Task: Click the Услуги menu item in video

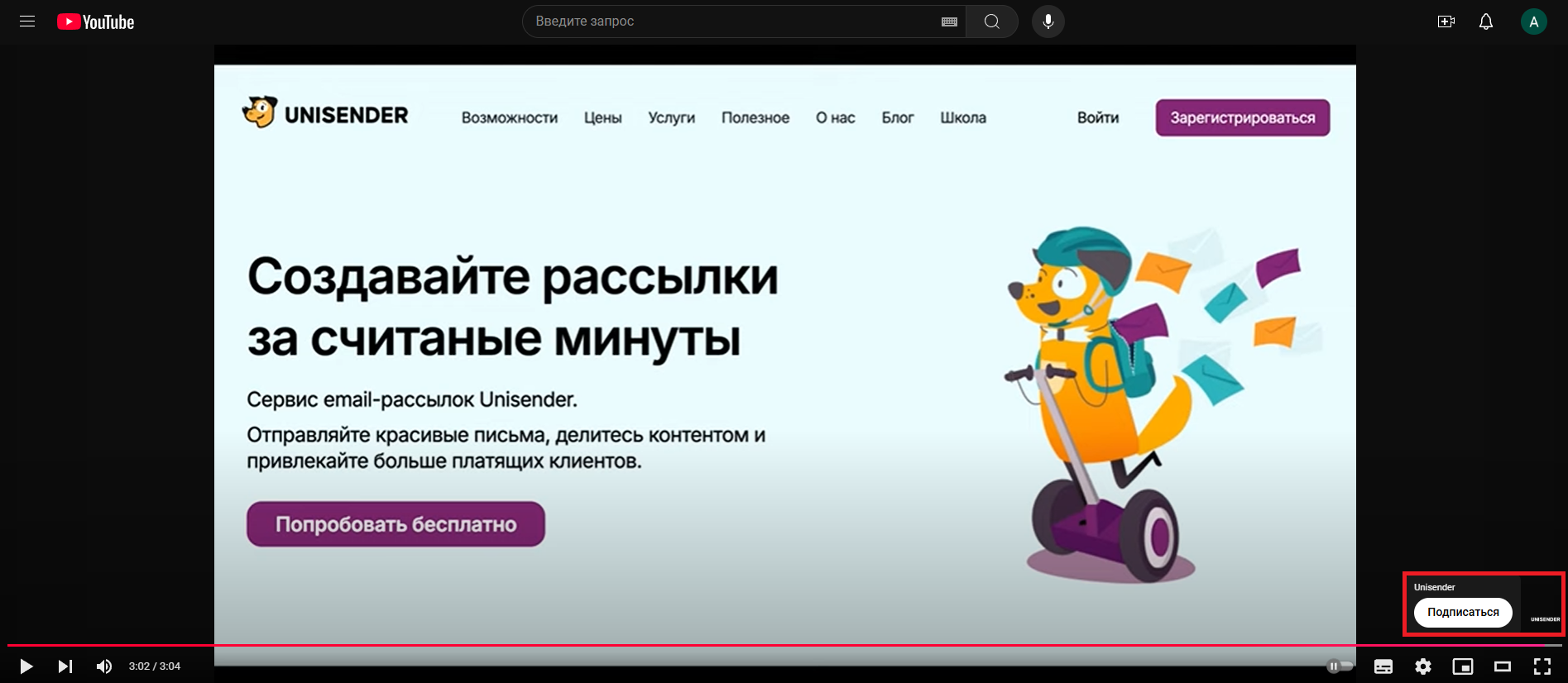Action: (x=671, y=118)
